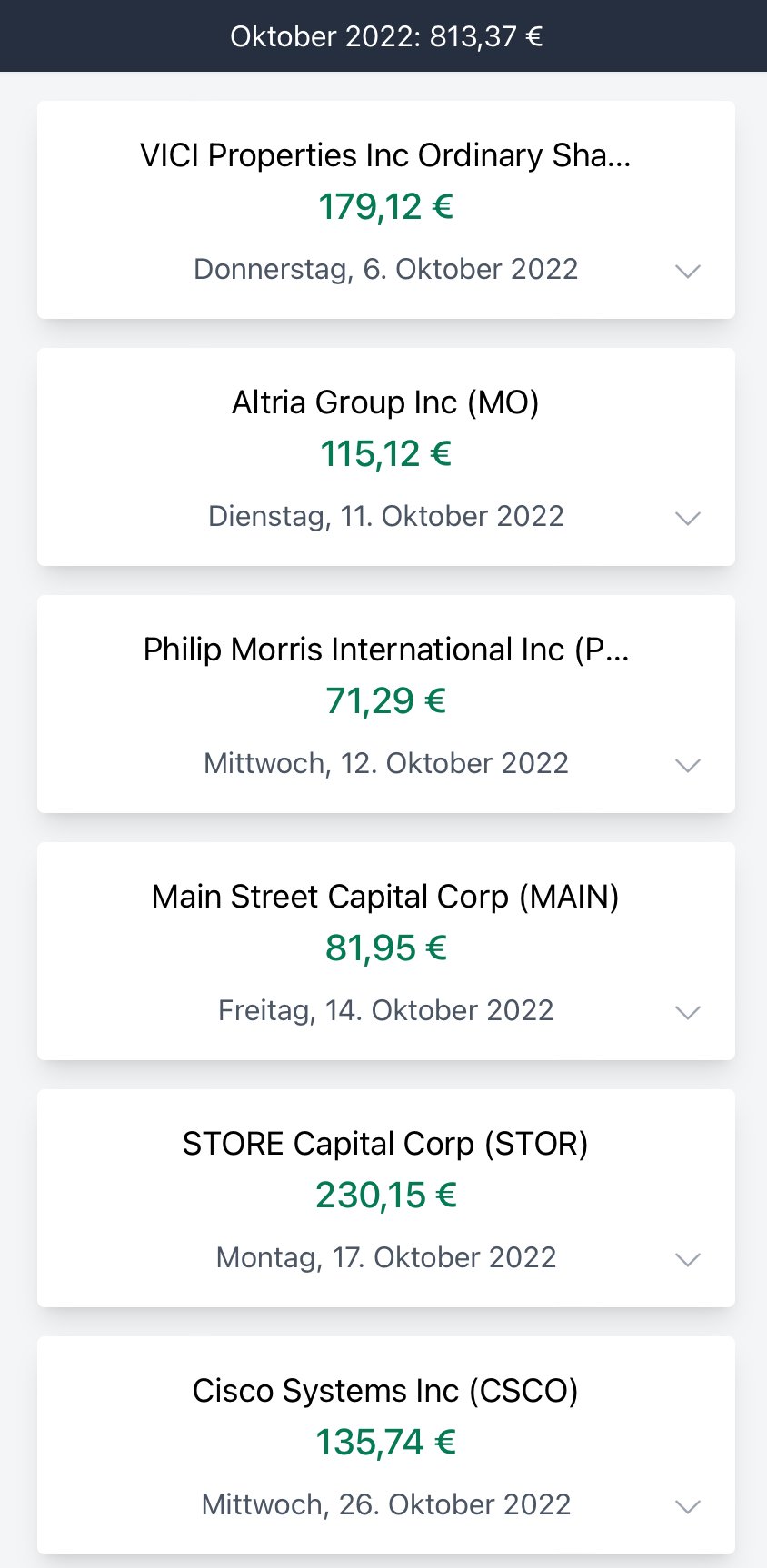
Task: Click date Freitag, 14. Oktober 2022
Action: (x=385, y=1011)
